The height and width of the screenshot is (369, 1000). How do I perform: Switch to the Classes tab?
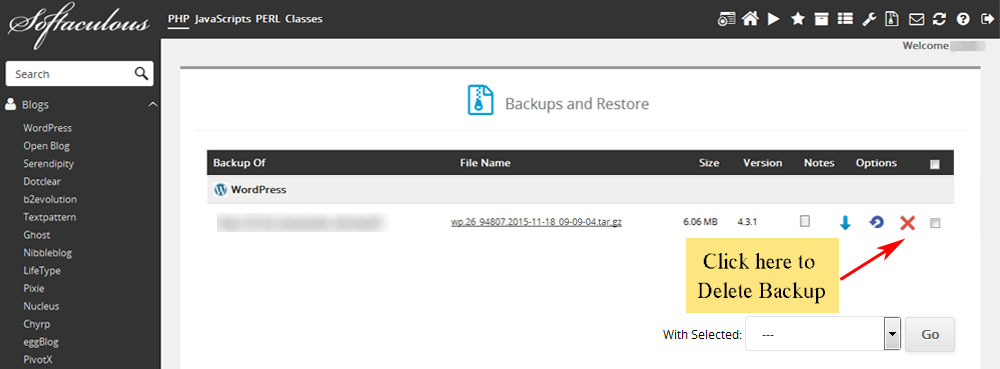304,18
